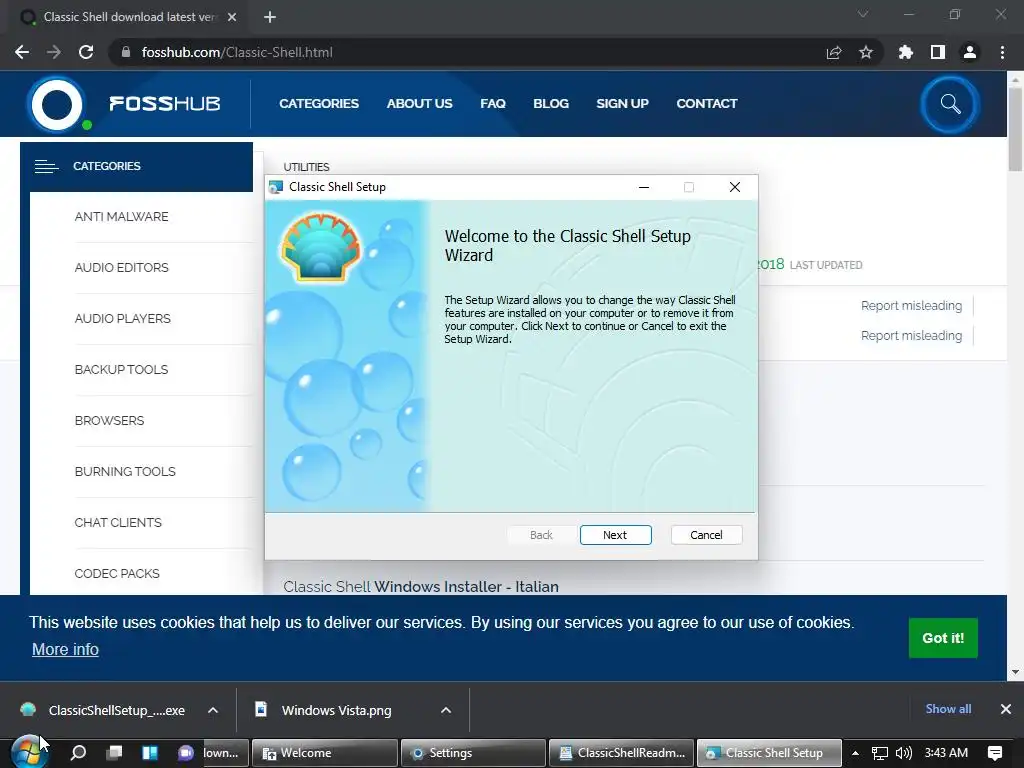Select the AUDIO PLAYERS category

tap(123, 319)
